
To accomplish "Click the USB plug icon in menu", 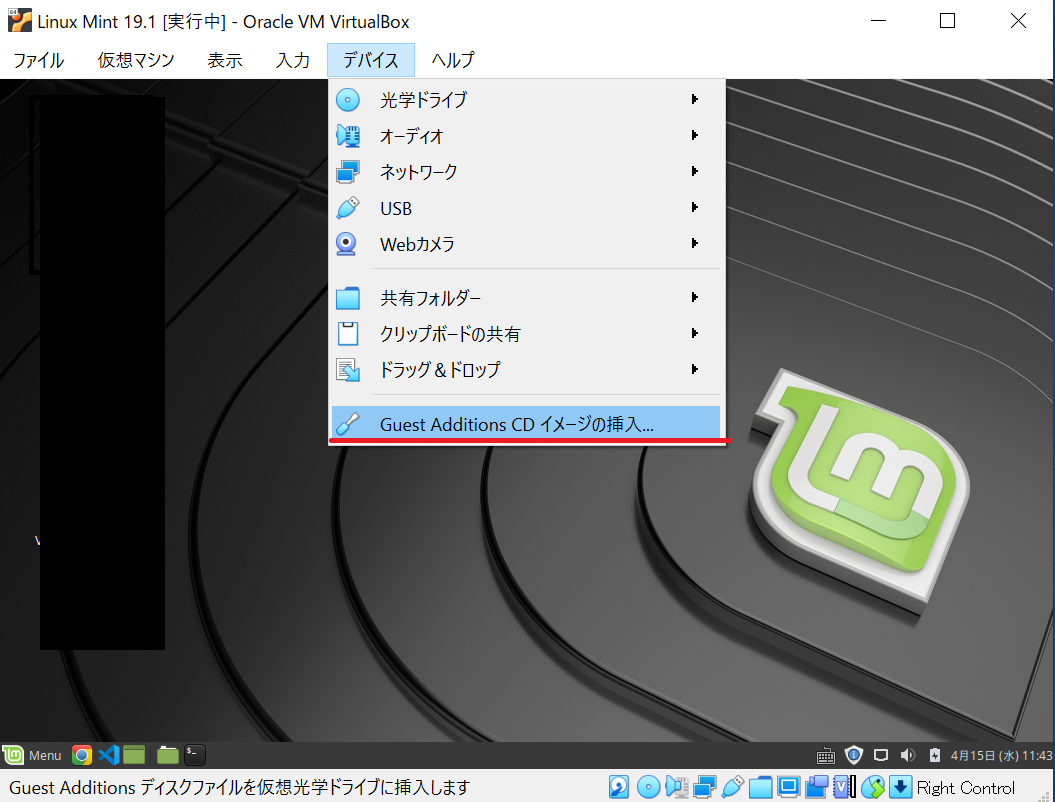I will click(348, 208).
